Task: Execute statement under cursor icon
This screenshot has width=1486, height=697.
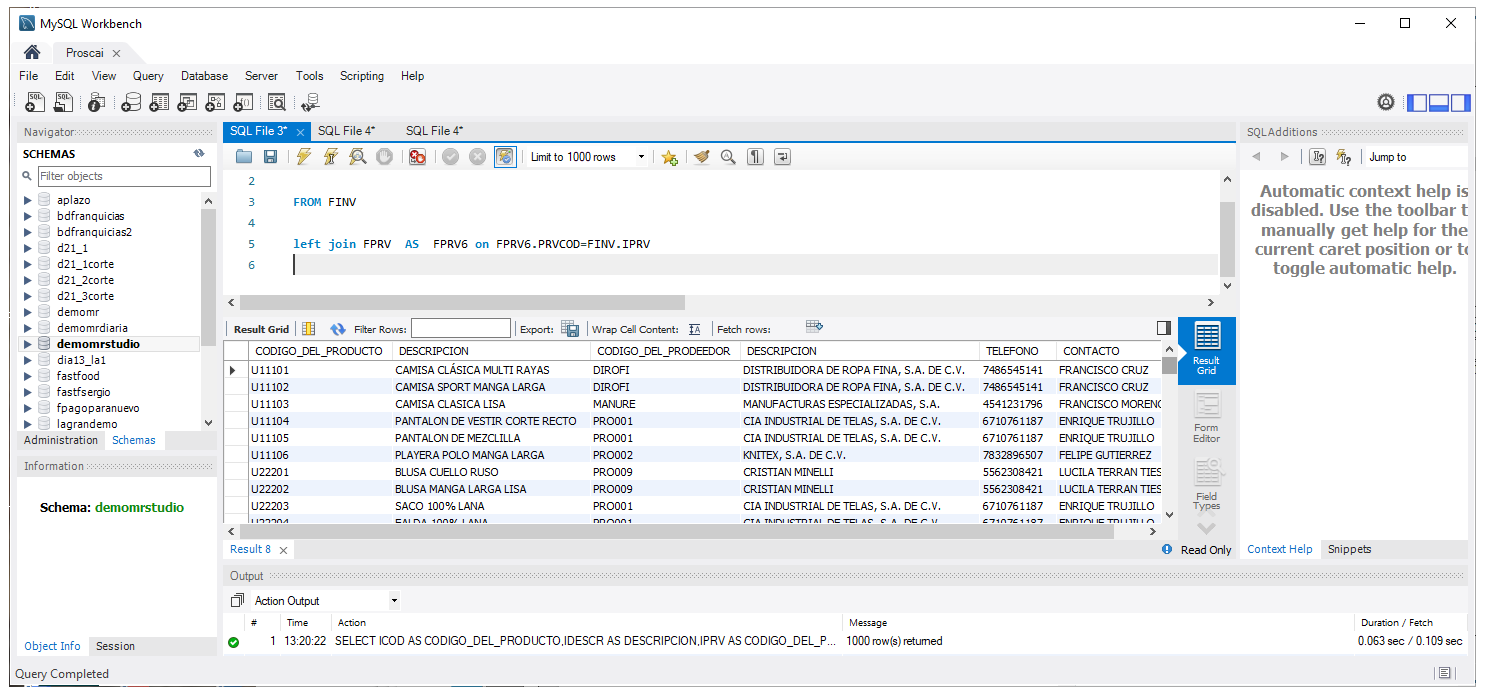Action: click(x=331, y=157)
